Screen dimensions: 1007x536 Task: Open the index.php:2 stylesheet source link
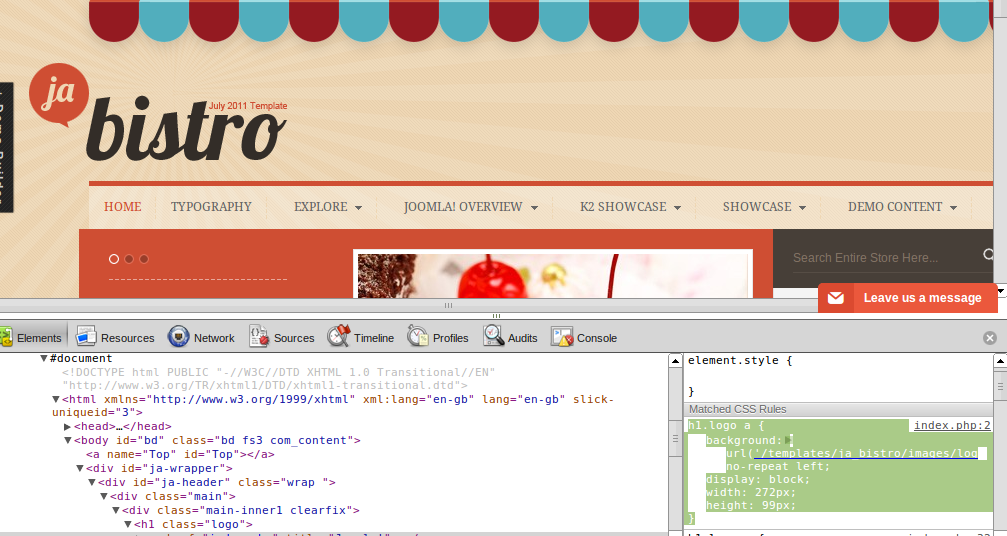click(951, 426)
